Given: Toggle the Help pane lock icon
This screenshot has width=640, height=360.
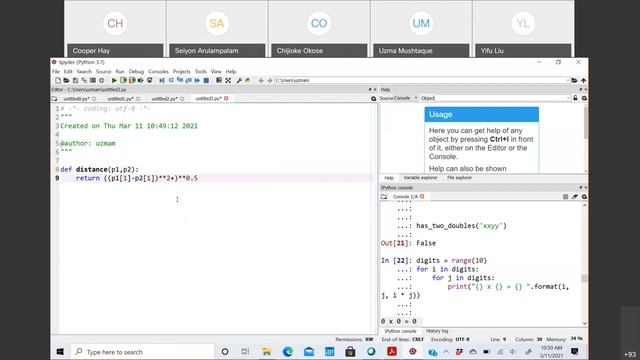Looking at the screenshot, I should pos(575,98).
